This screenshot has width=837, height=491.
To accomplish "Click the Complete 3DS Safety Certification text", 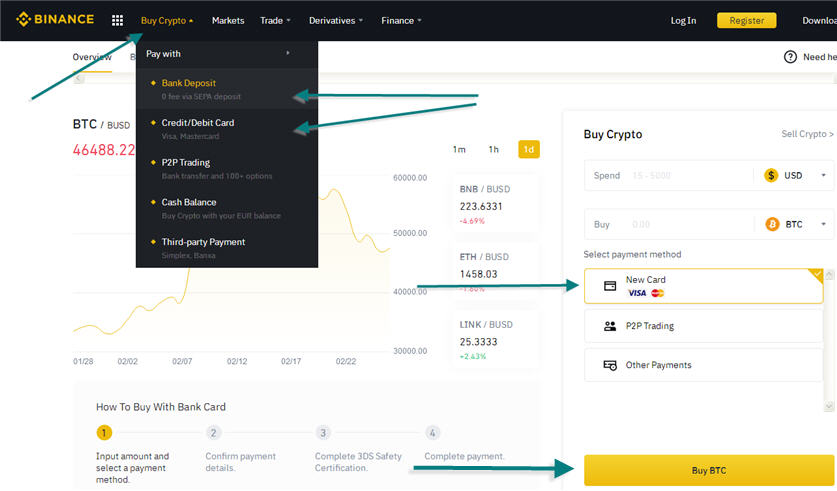I will click(x=358, y=462).
